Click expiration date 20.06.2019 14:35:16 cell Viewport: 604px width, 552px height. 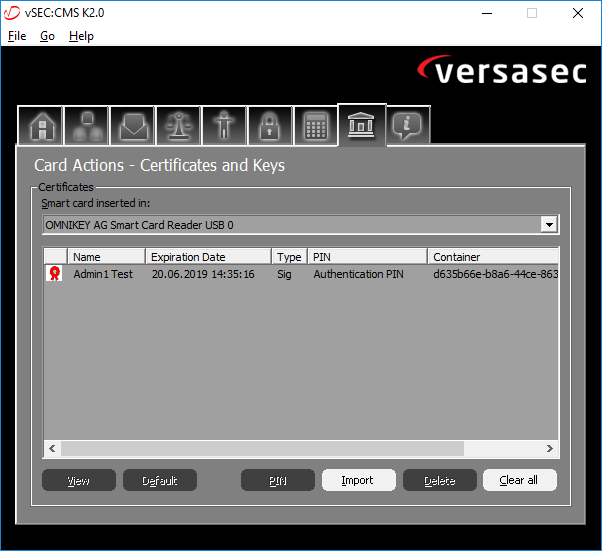(203, 274)
